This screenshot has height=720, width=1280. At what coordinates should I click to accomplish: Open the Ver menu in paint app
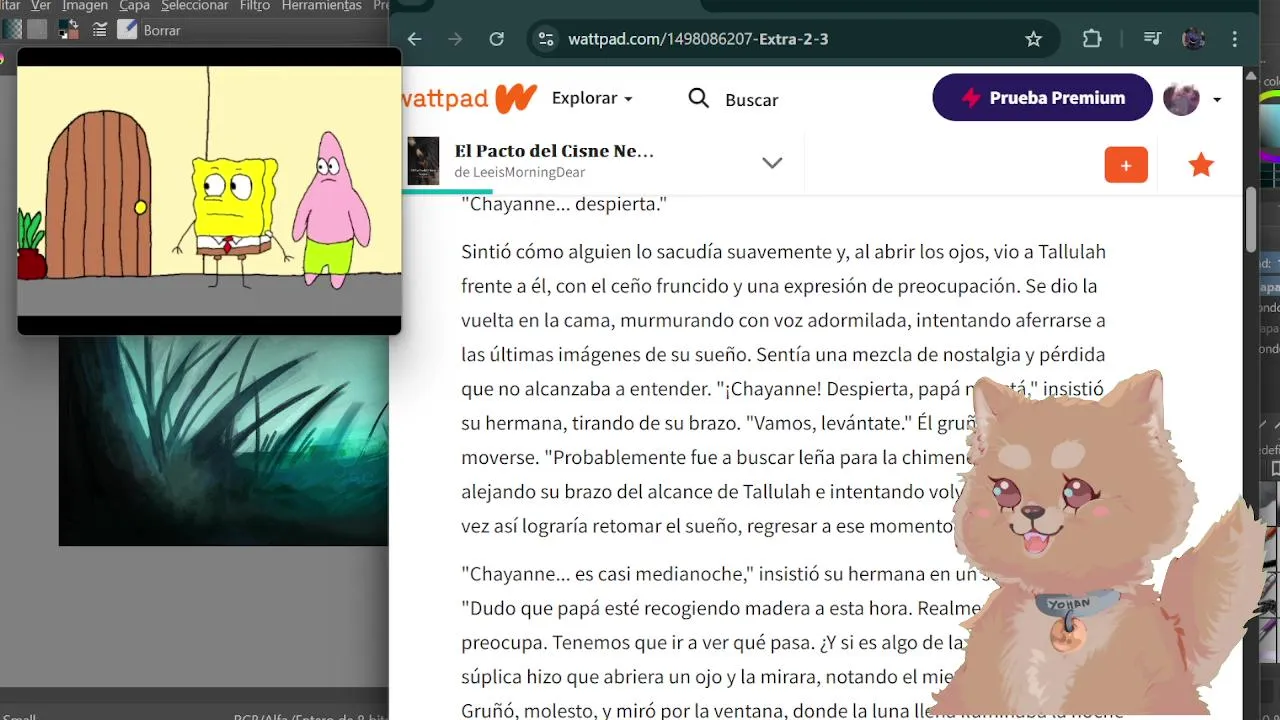point(41,6)
